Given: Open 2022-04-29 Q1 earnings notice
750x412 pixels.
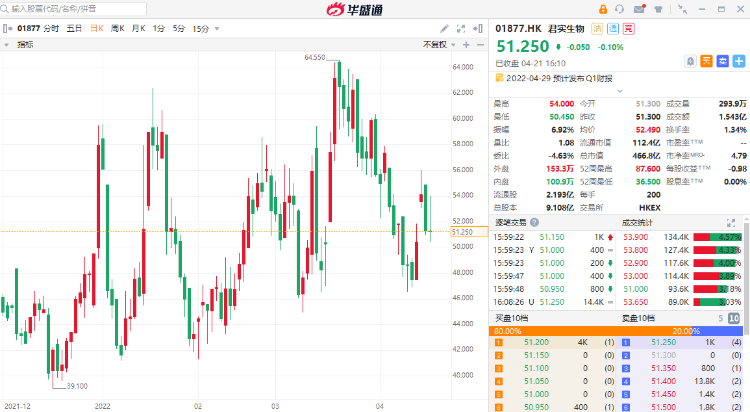Looking at the screenshot, I should coord(560,78).
